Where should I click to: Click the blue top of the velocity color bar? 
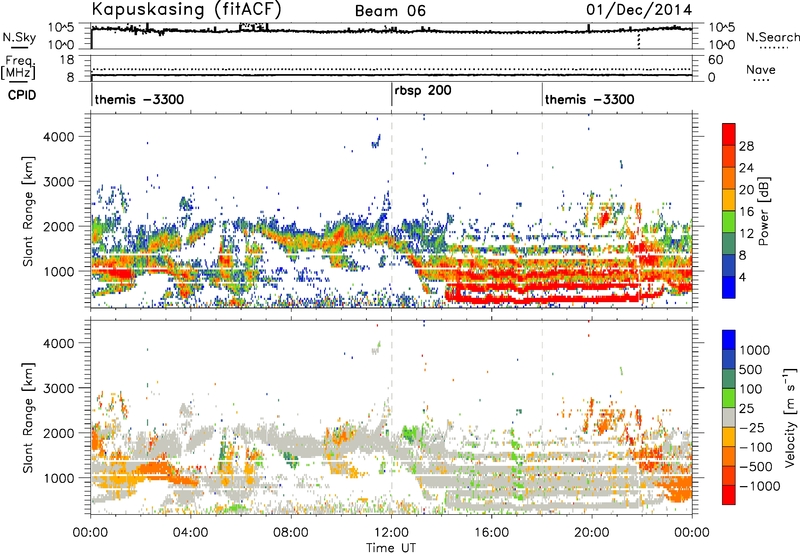729,339
